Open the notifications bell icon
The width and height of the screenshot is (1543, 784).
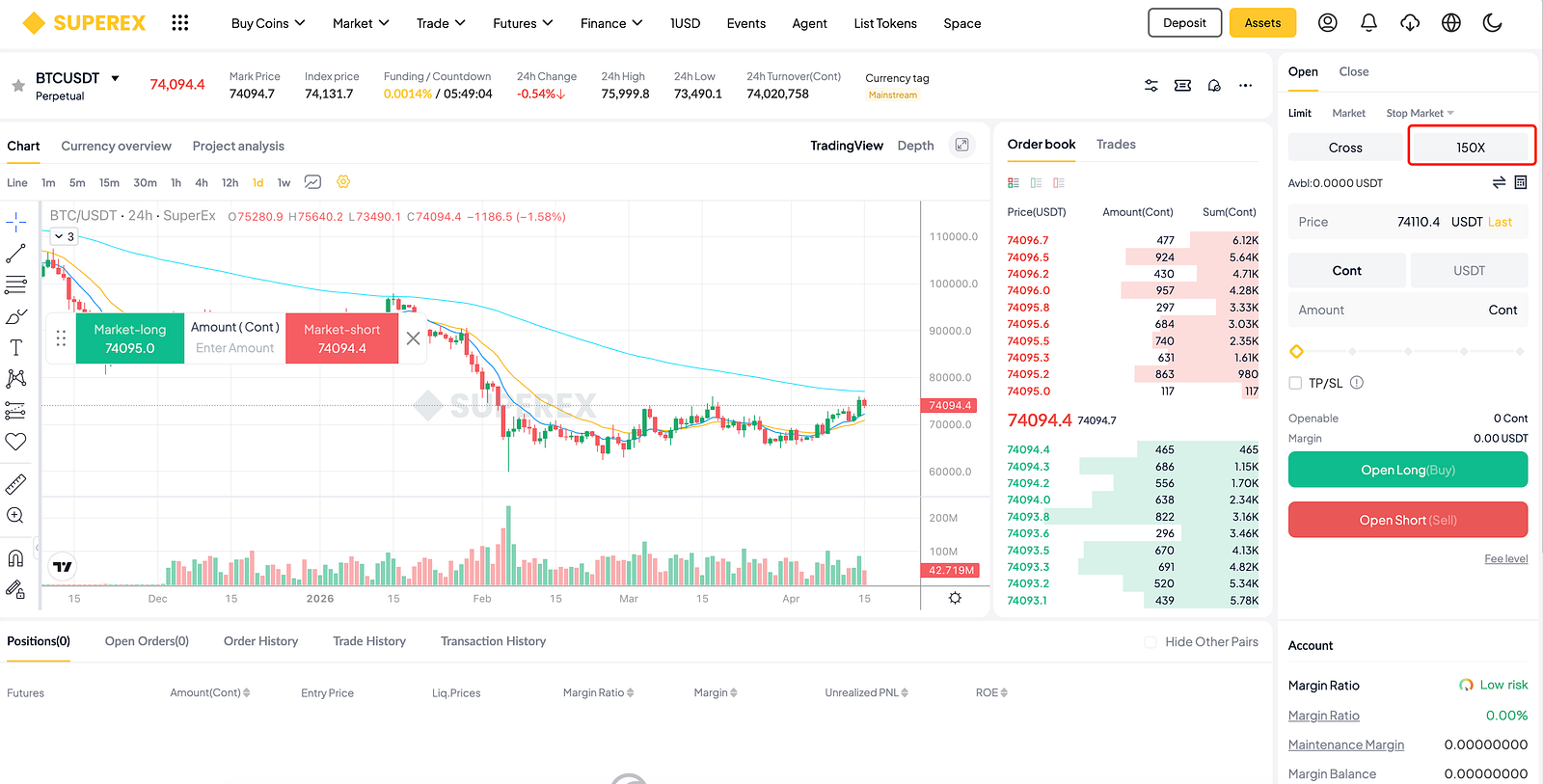[1368, 22]
